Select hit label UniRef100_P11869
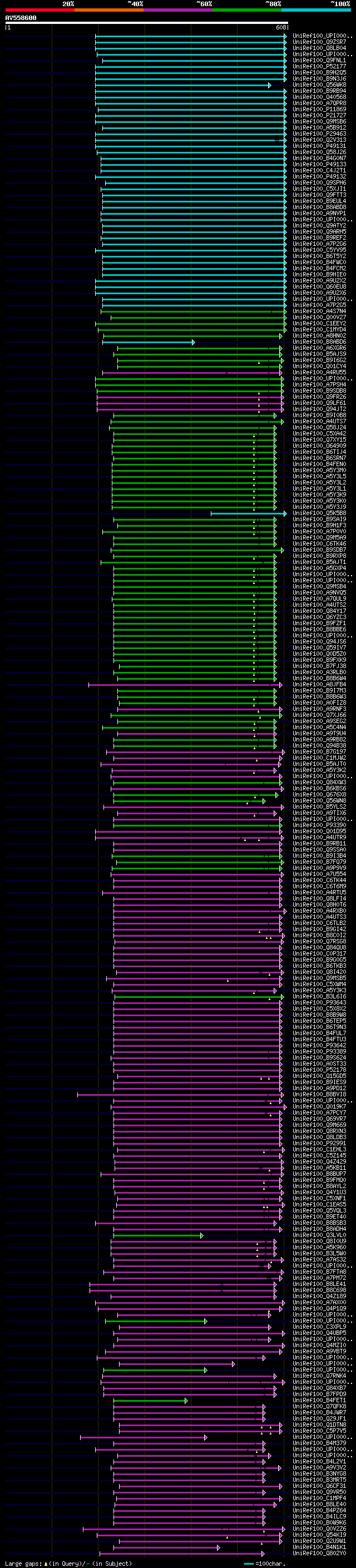 coord(319,110)
